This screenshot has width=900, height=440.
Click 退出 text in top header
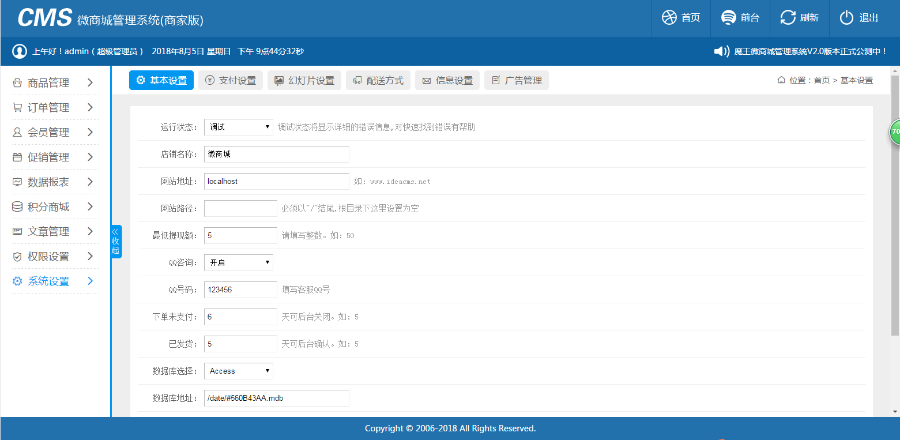868,18
